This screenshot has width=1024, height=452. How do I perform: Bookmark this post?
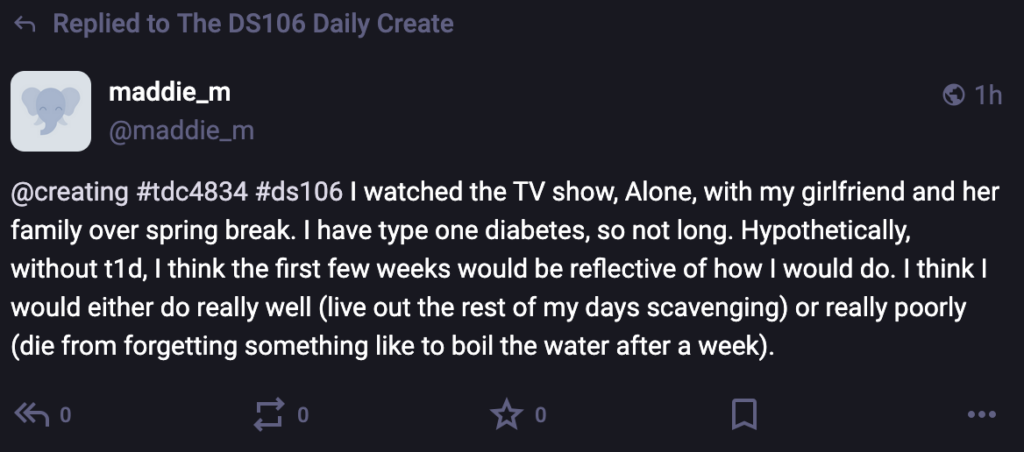click(x=744, y=414)
